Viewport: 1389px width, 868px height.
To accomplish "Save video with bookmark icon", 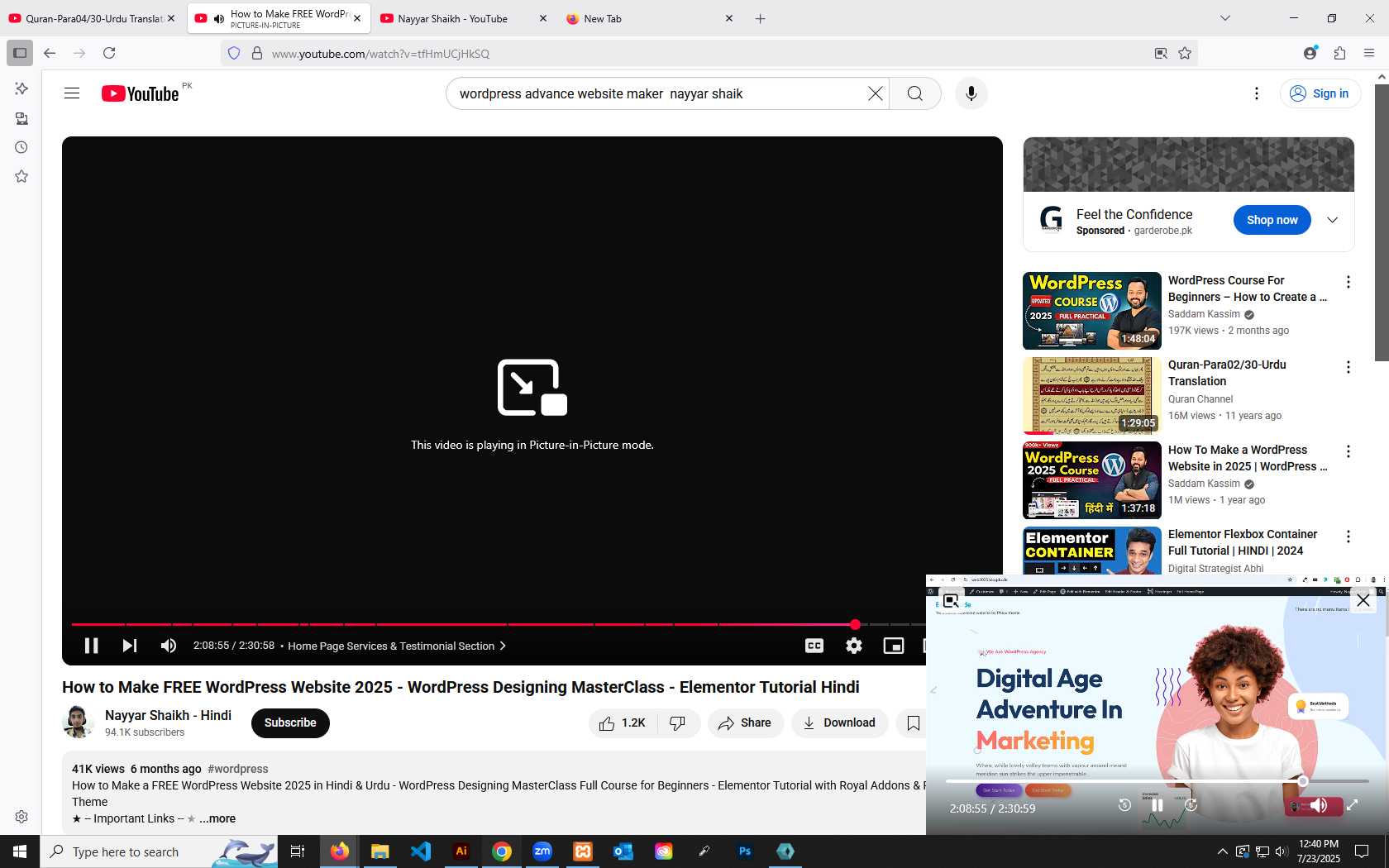I will [913, 723].
